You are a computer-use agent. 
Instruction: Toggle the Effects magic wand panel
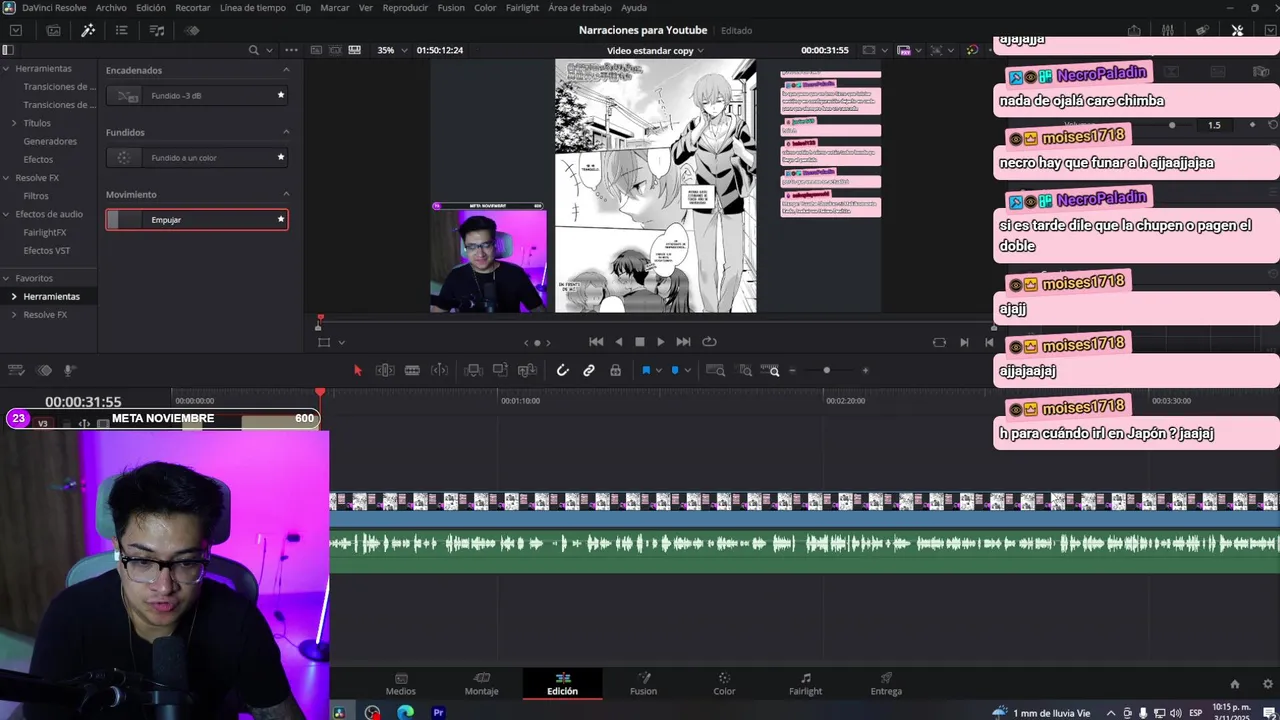88,30
